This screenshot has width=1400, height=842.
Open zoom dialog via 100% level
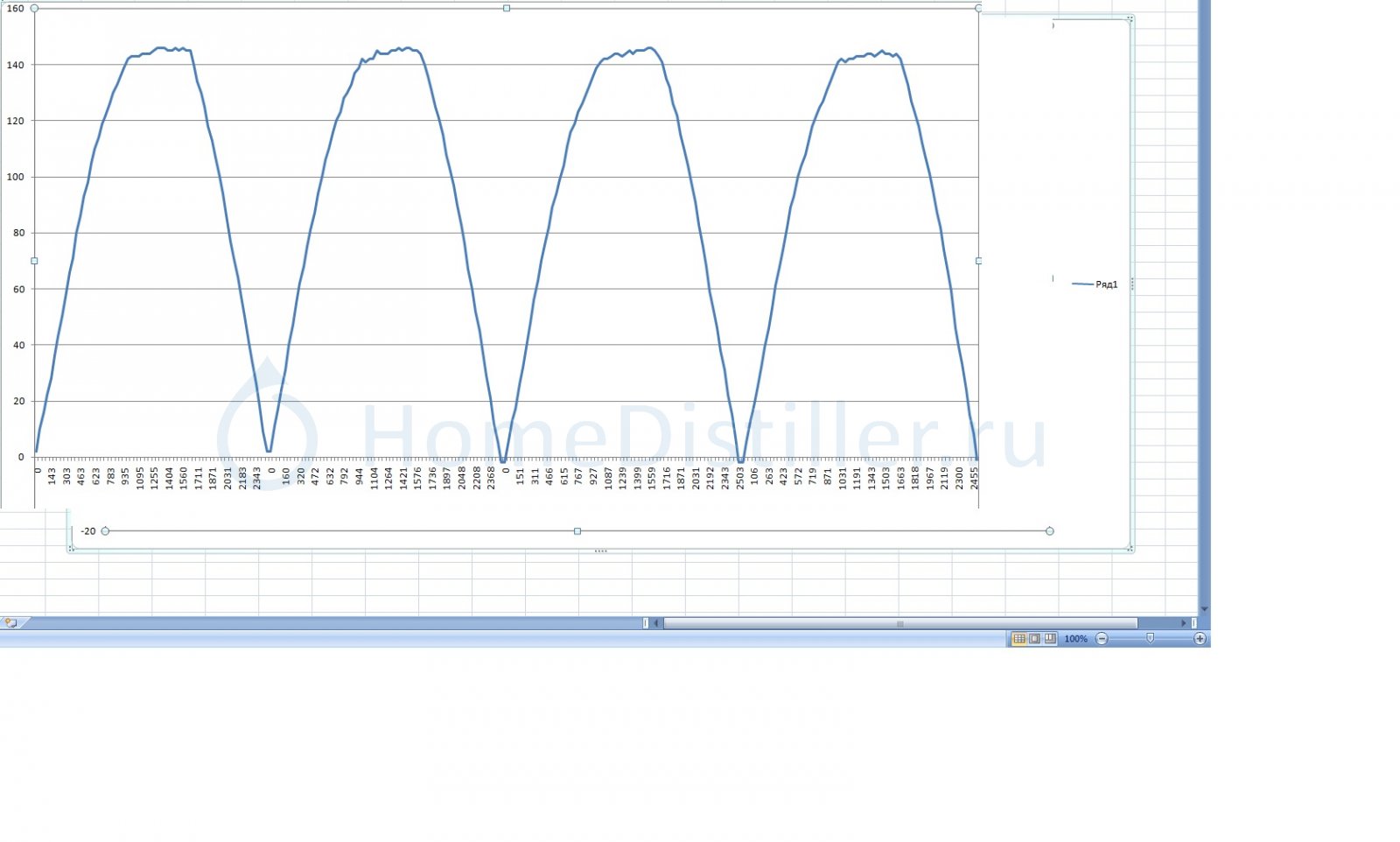pos(1075,639)
